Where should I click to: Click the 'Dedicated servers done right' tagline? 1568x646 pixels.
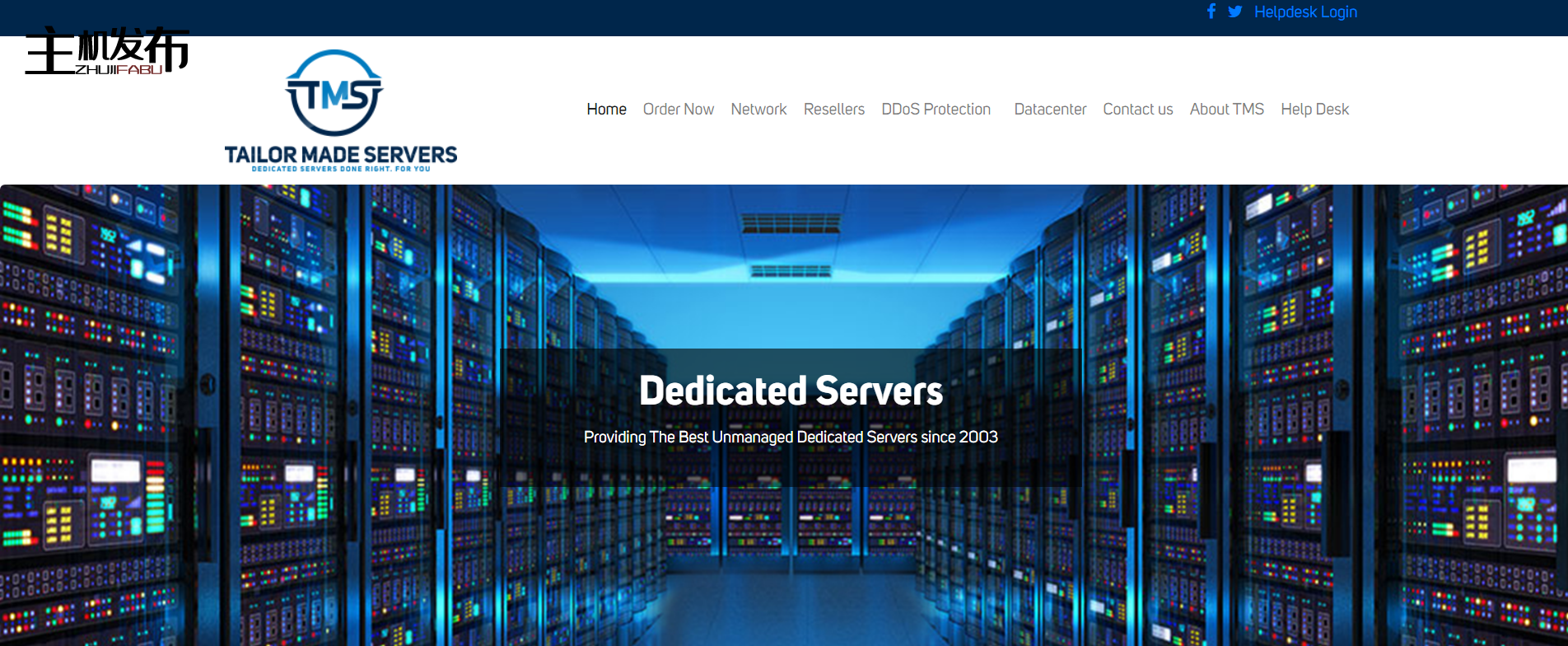click(340, 169)
